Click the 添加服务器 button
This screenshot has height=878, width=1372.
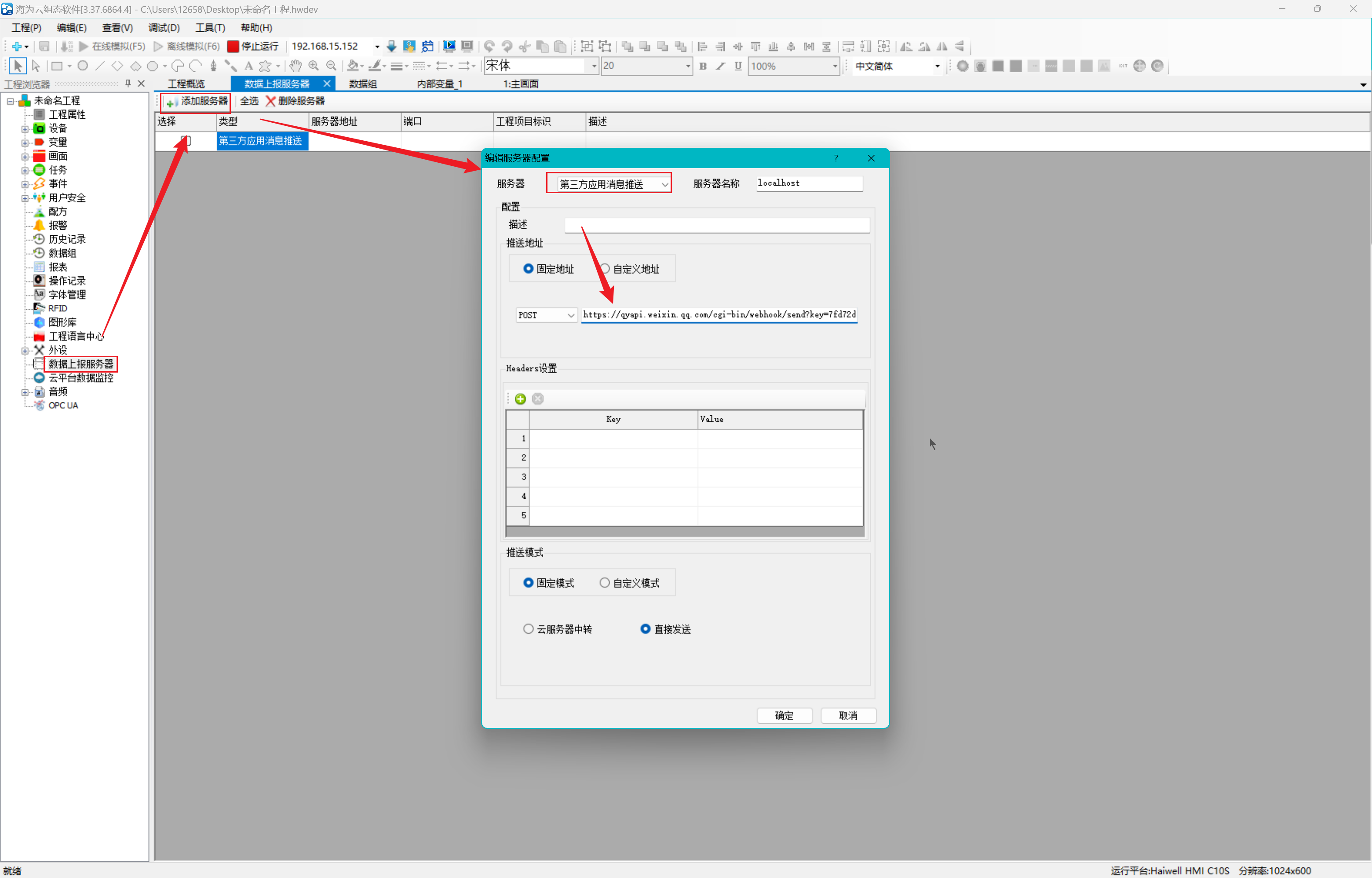pyautogui.click(x=196, y=102)
